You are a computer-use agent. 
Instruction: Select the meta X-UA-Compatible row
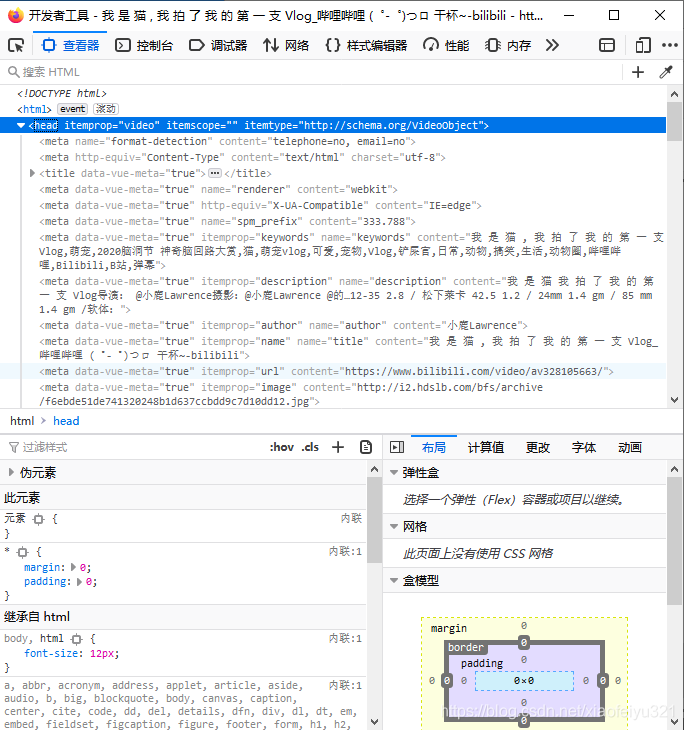(260, 205)
